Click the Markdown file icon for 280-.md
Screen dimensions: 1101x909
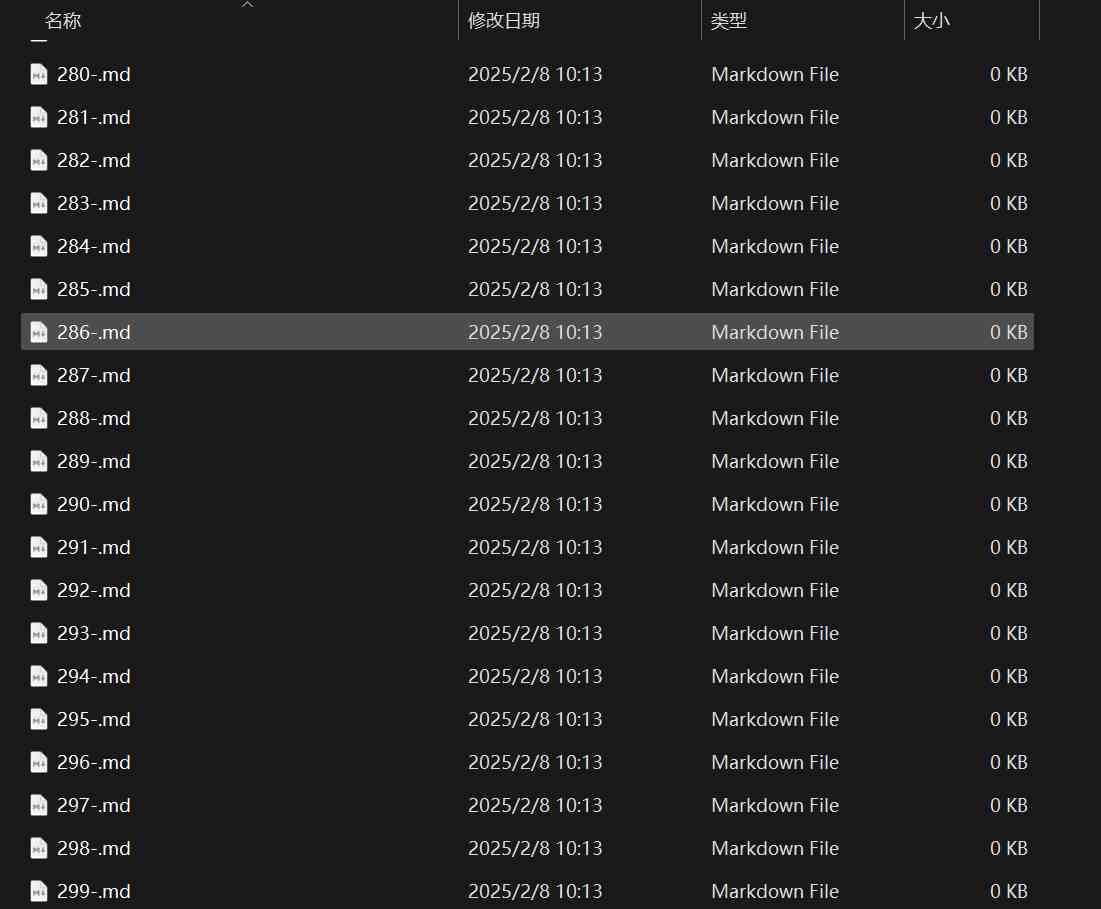tap(39, 75)
